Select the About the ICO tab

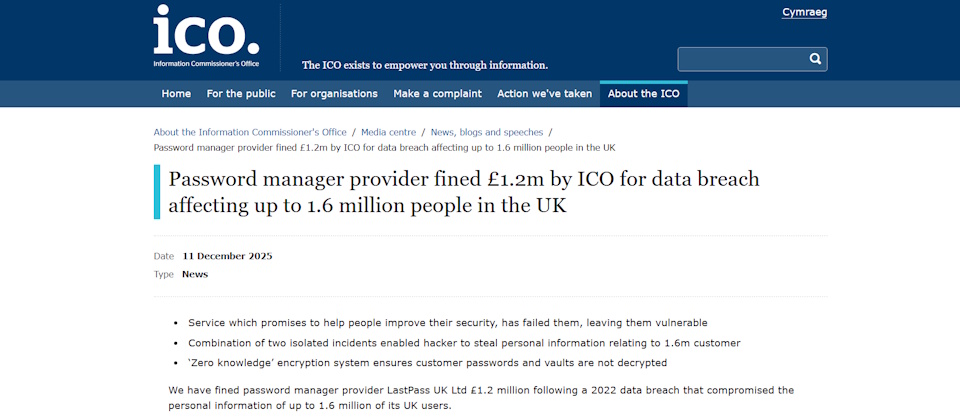[x=643, y=94]
